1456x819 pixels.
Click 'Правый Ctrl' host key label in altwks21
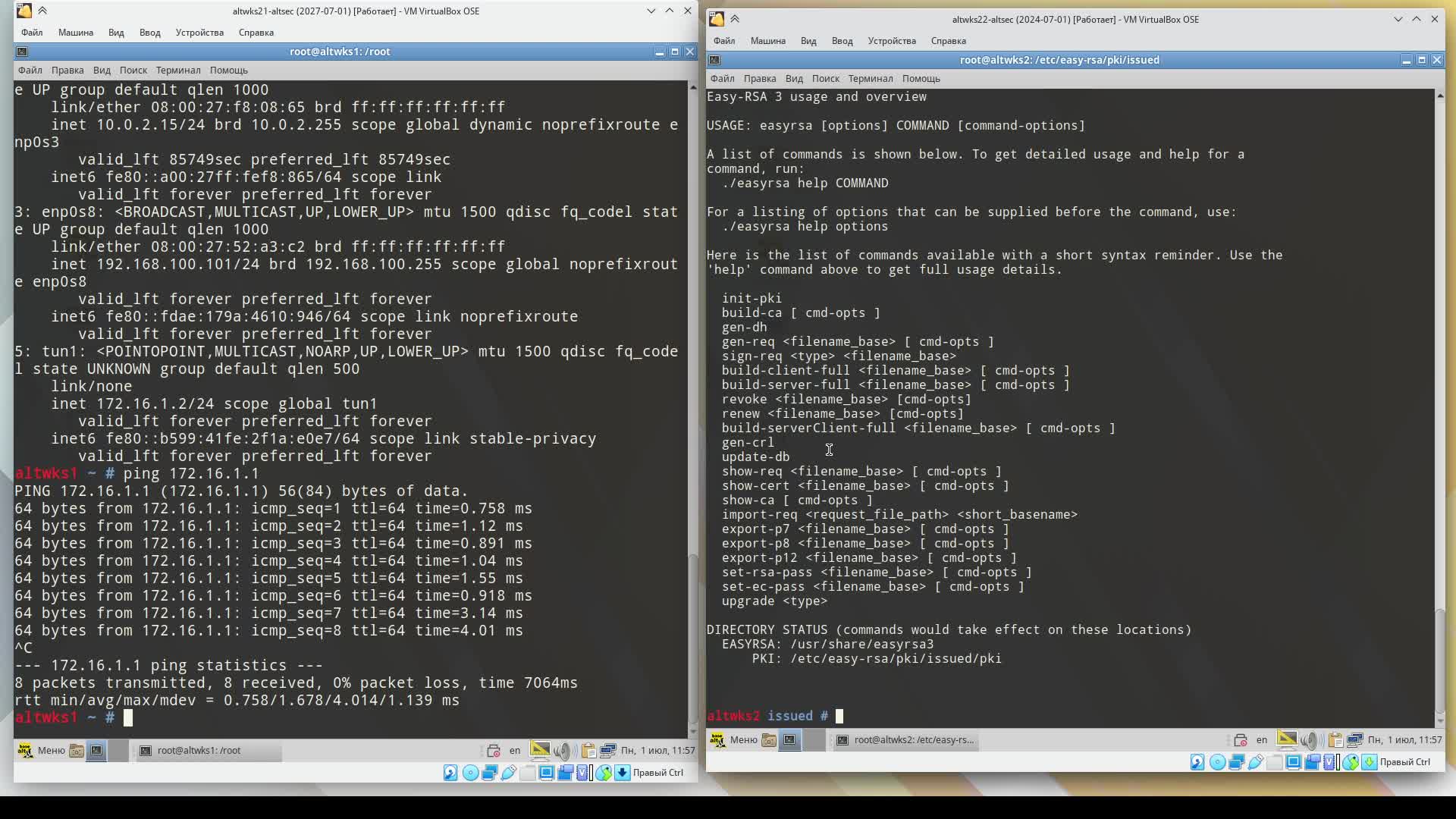pyautogui.click(x=658, y=773)
